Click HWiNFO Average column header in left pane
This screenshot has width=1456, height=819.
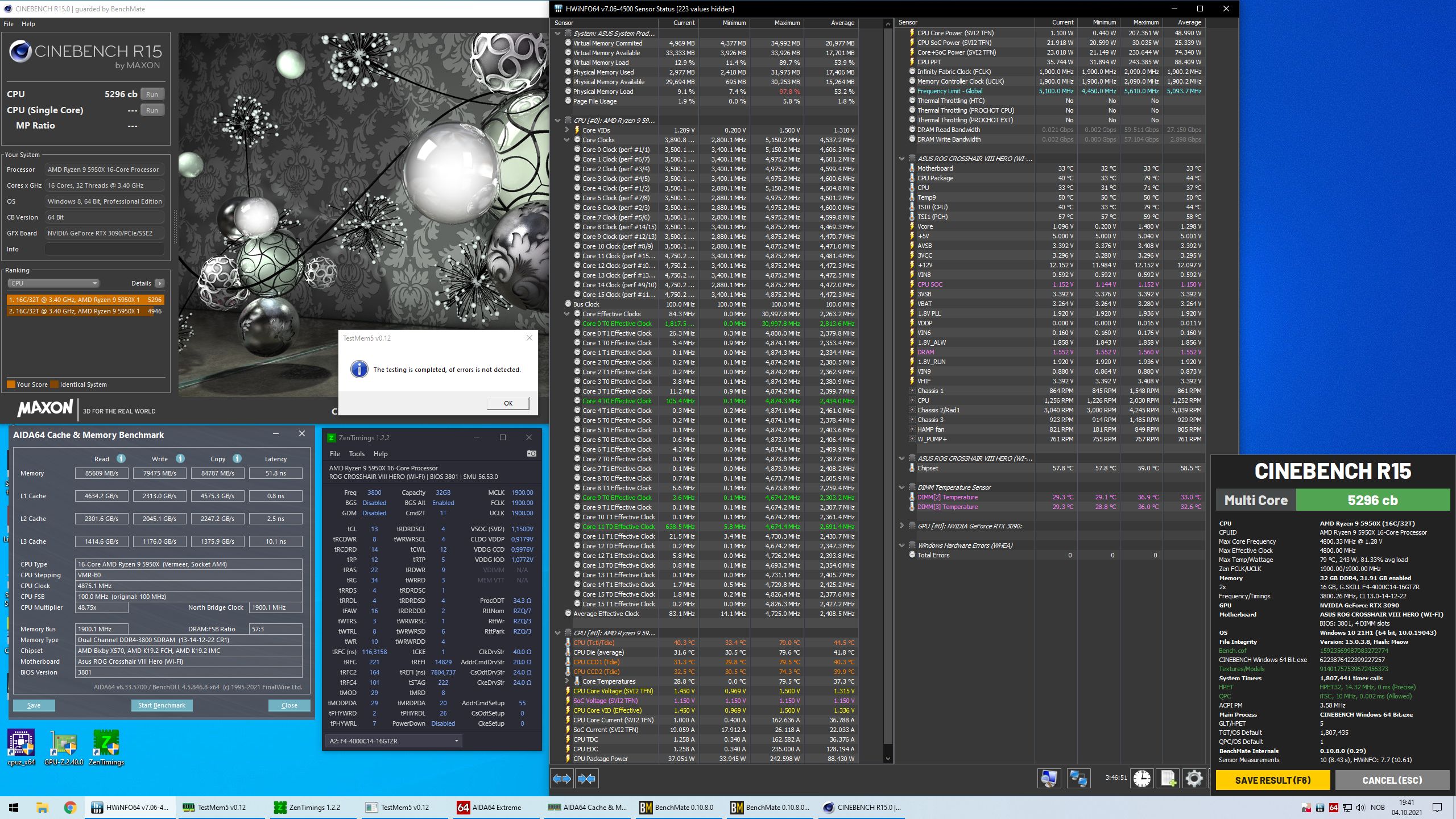[831, 23]
